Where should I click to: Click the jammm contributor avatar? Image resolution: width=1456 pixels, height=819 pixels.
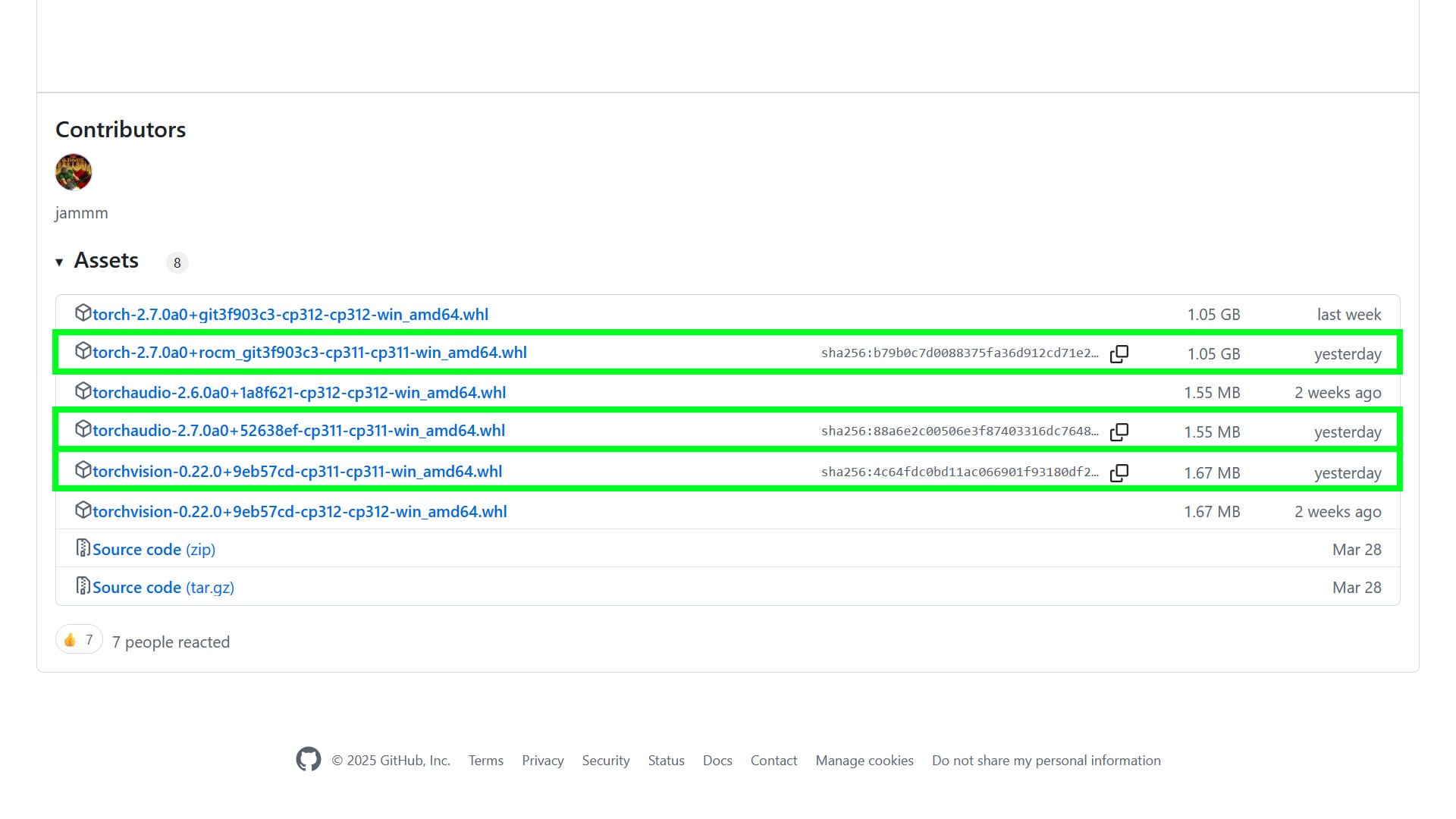click(74, 172)
